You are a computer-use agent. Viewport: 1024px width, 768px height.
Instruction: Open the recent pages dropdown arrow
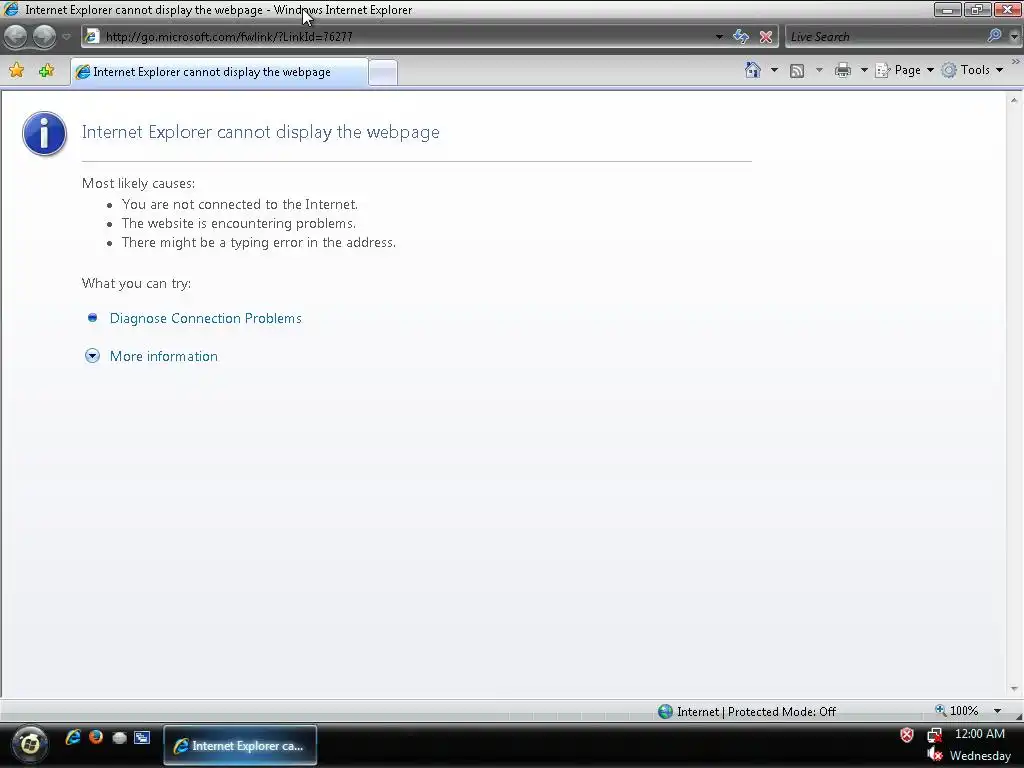point(66,37)
